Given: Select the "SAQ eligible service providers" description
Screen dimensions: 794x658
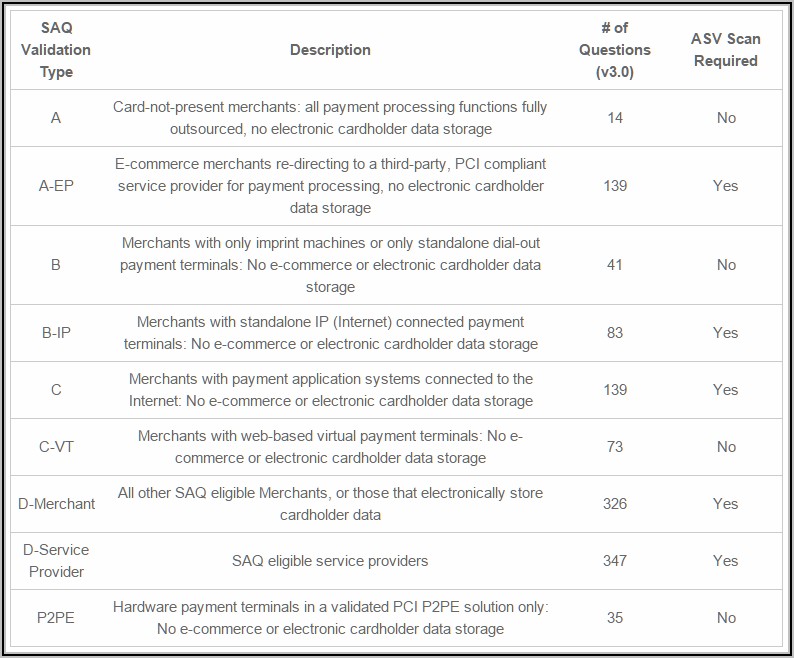Looking at the screenshot, I should coord(330,561).
